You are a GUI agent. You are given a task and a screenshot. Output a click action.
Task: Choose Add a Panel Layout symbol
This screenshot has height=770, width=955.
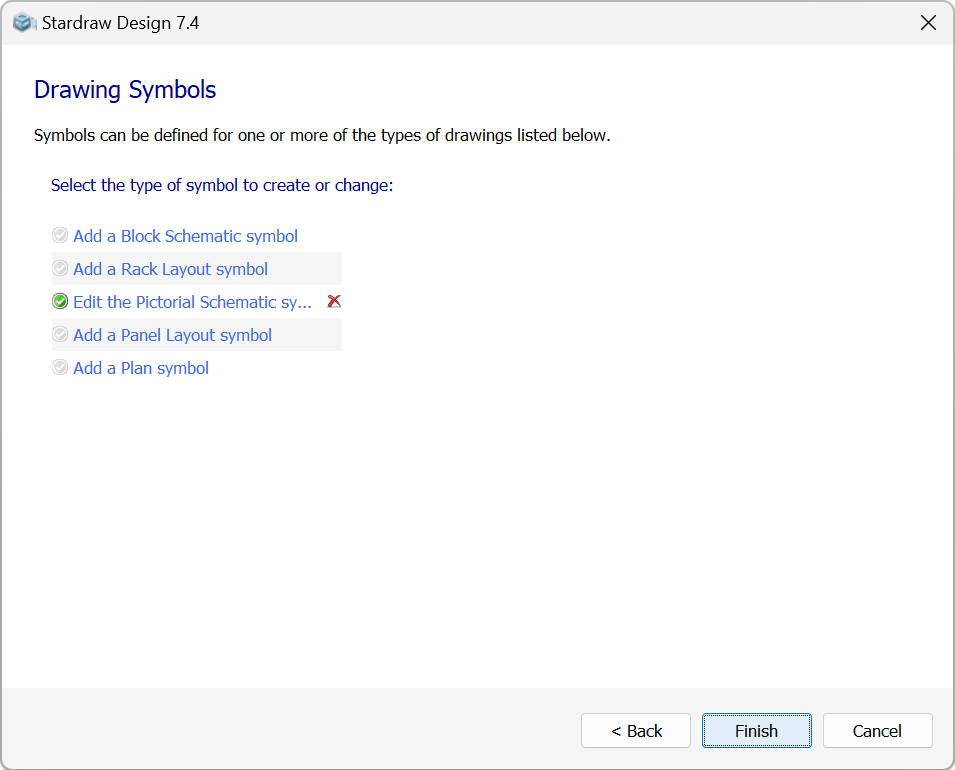172,334
